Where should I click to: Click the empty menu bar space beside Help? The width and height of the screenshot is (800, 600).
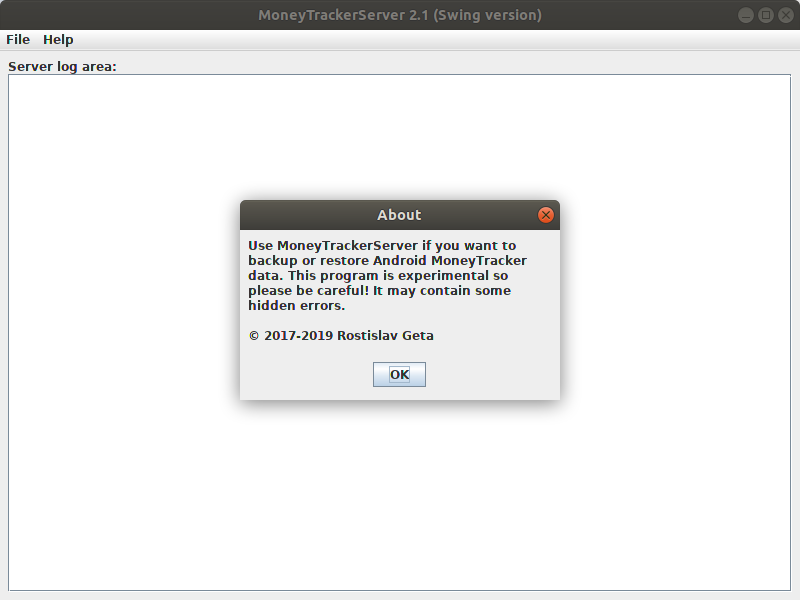pyautogui.click(x=434, y=40)
